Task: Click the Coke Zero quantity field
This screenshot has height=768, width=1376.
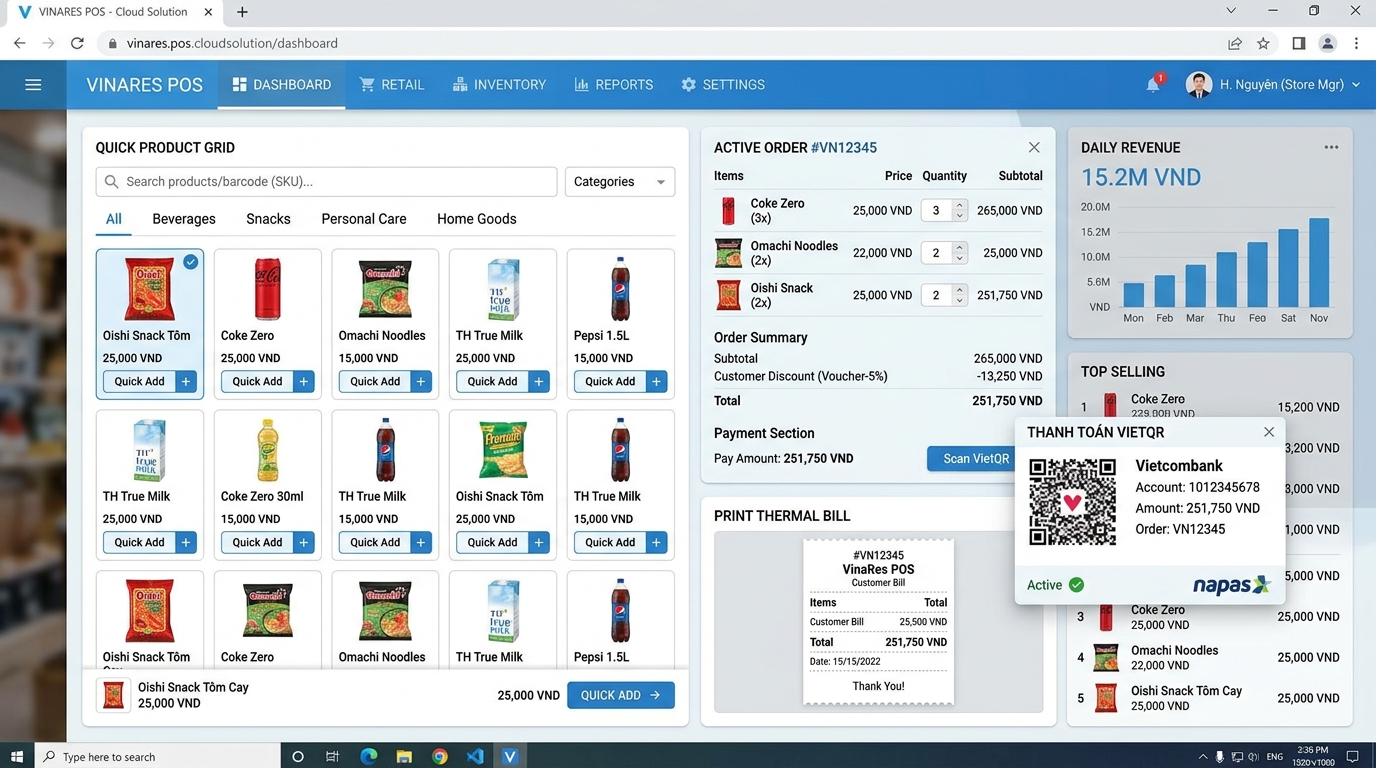Action: coord(937,210)
